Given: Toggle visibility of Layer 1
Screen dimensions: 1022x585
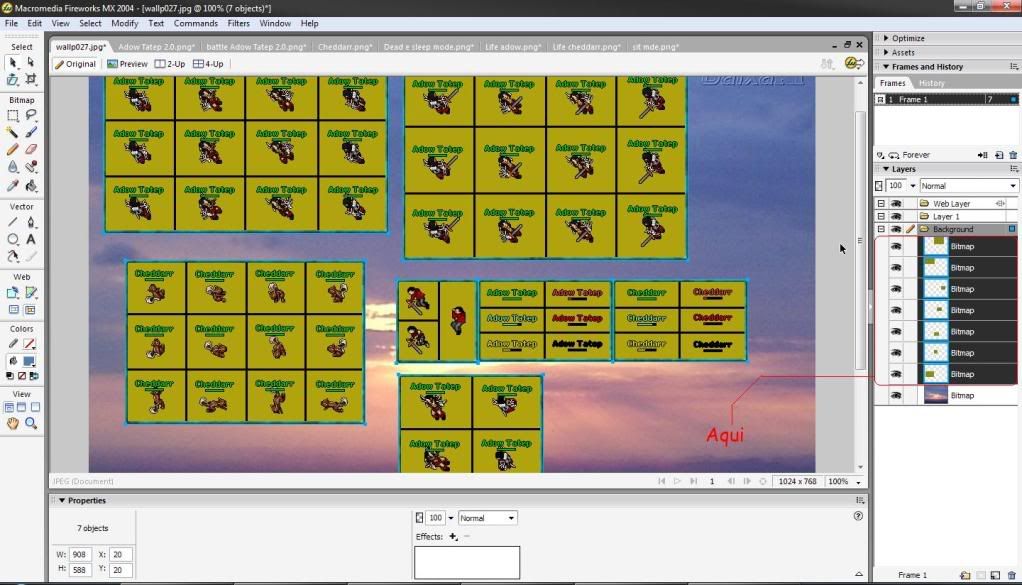Looking at the screenshot, I should (896, 217).
